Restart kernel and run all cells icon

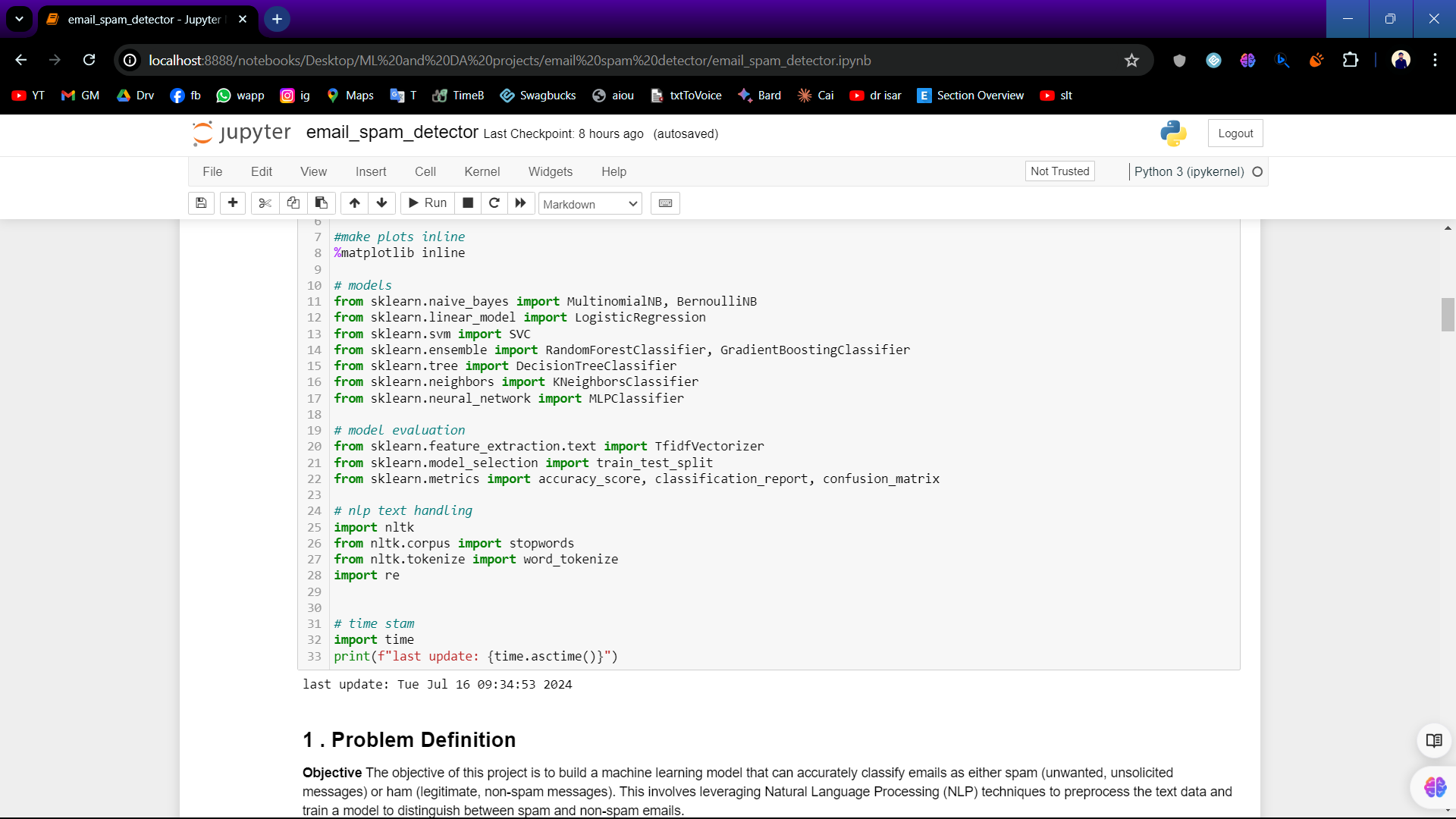(x=521, y=203)
